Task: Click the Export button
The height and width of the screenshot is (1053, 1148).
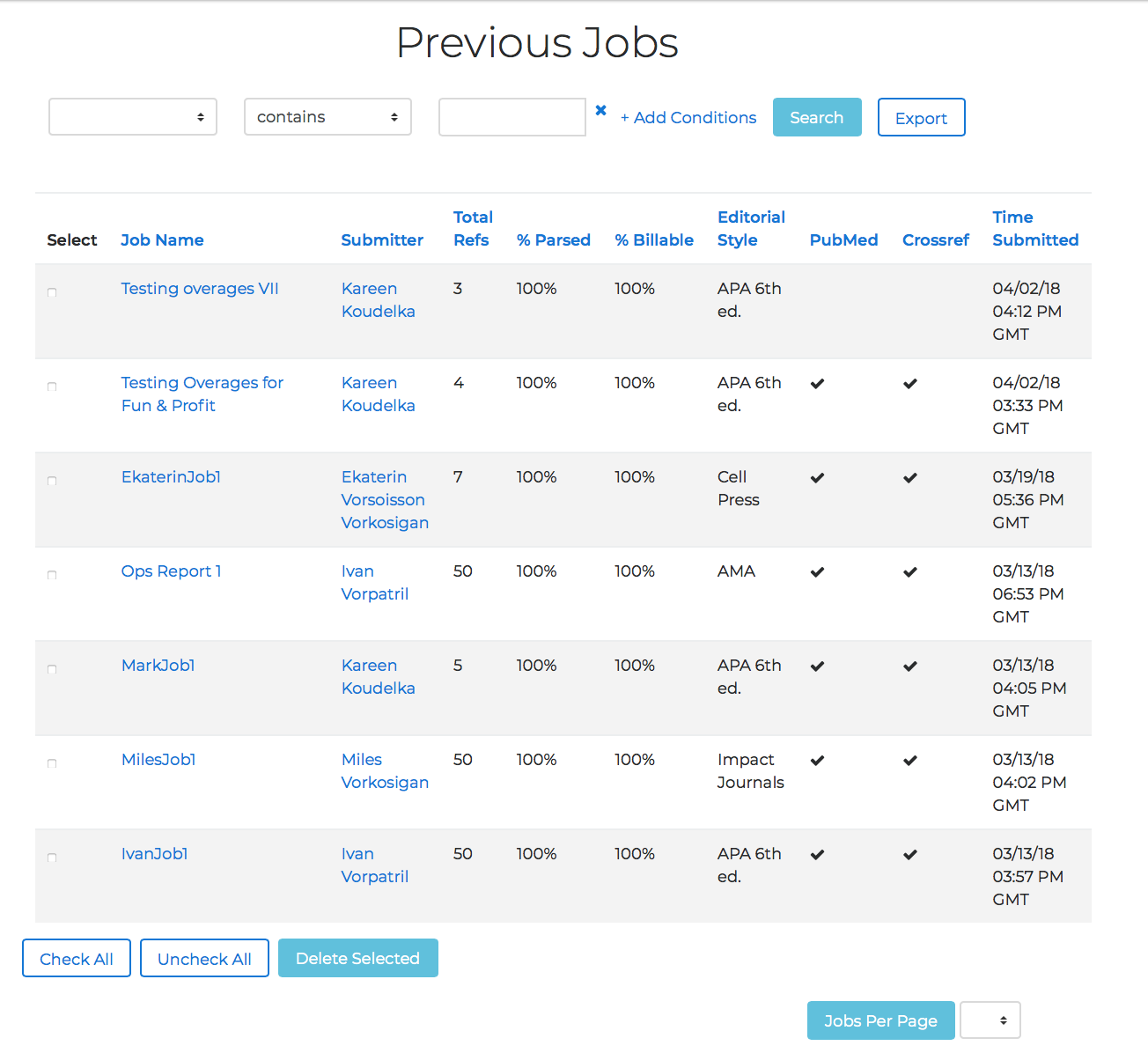Action: [x=922, y=117]
